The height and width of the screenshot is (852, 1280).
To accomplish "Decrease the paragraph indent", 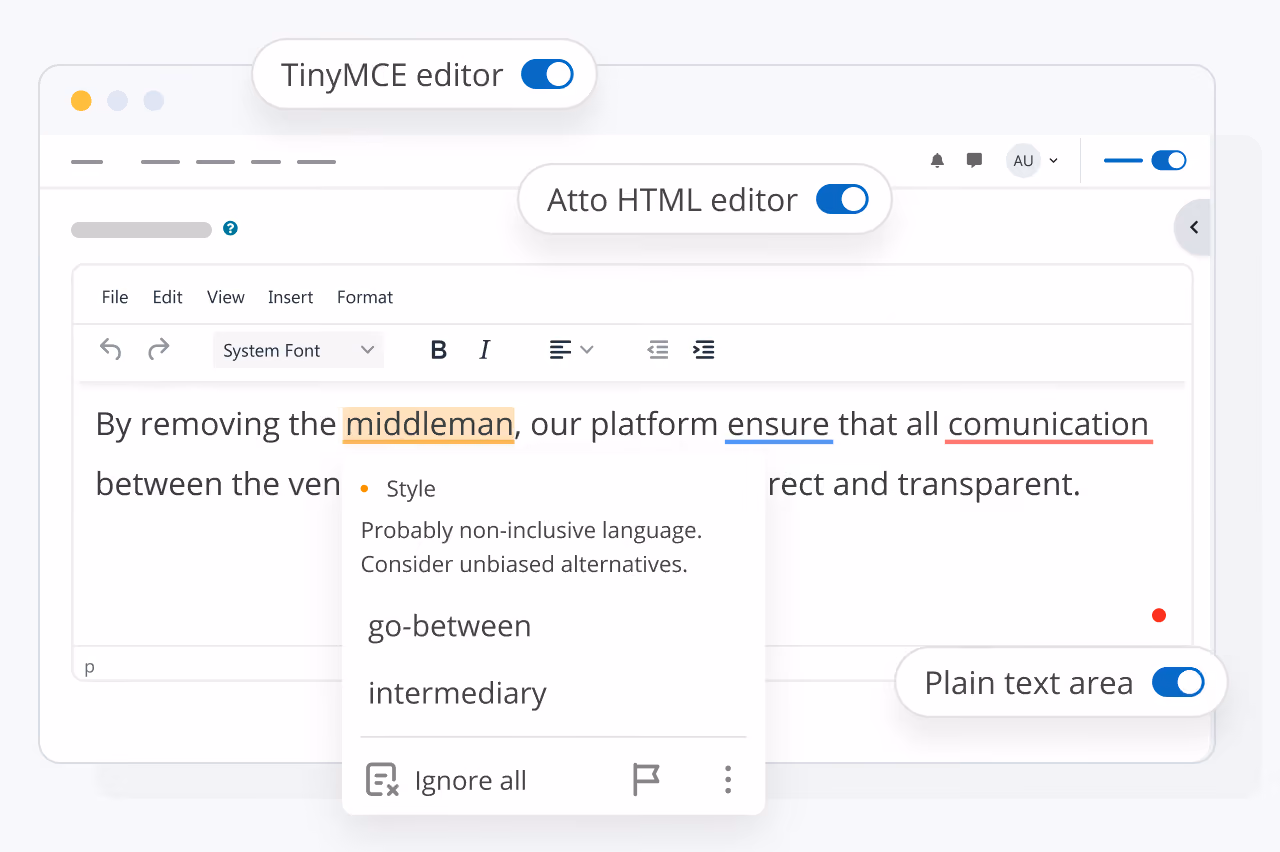I will (x=657, y=350).
